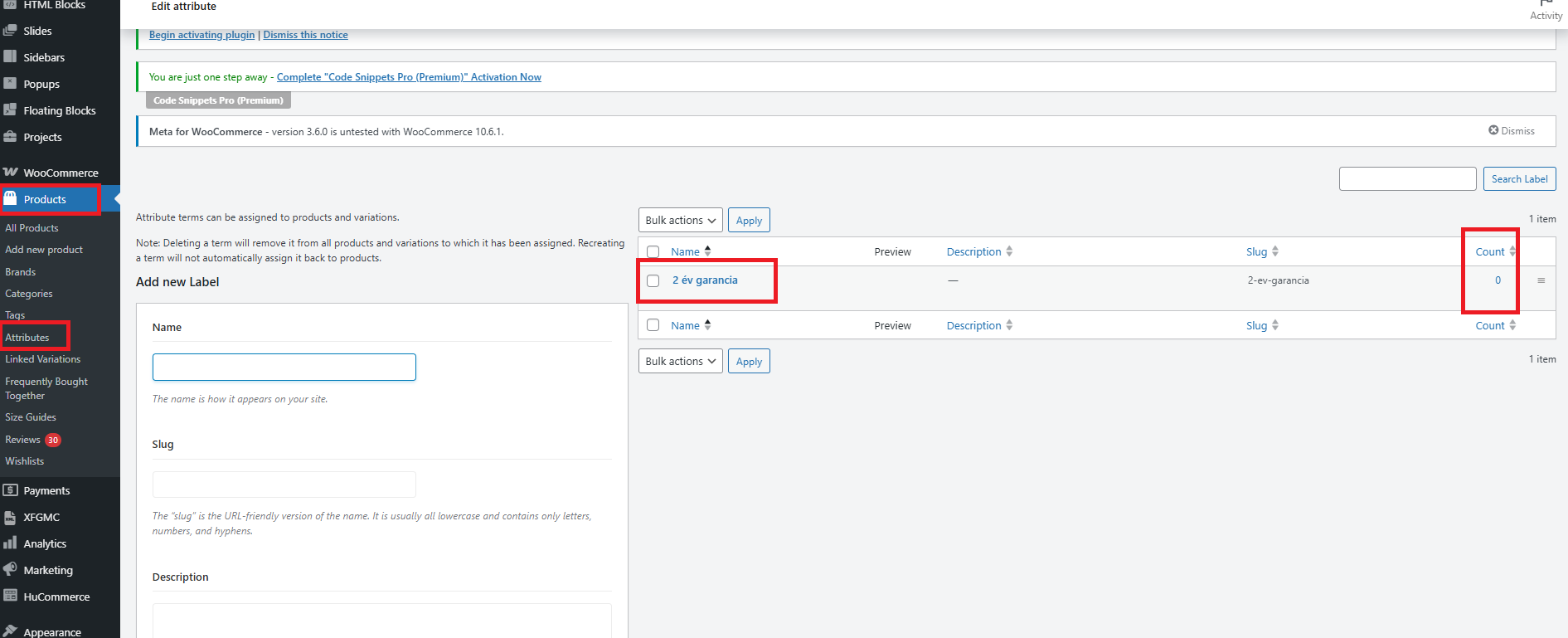The height and width of the screenshot is (638, 1568).
Task: Click sort arrows beside bottom Name header
Action: point(707,325)
